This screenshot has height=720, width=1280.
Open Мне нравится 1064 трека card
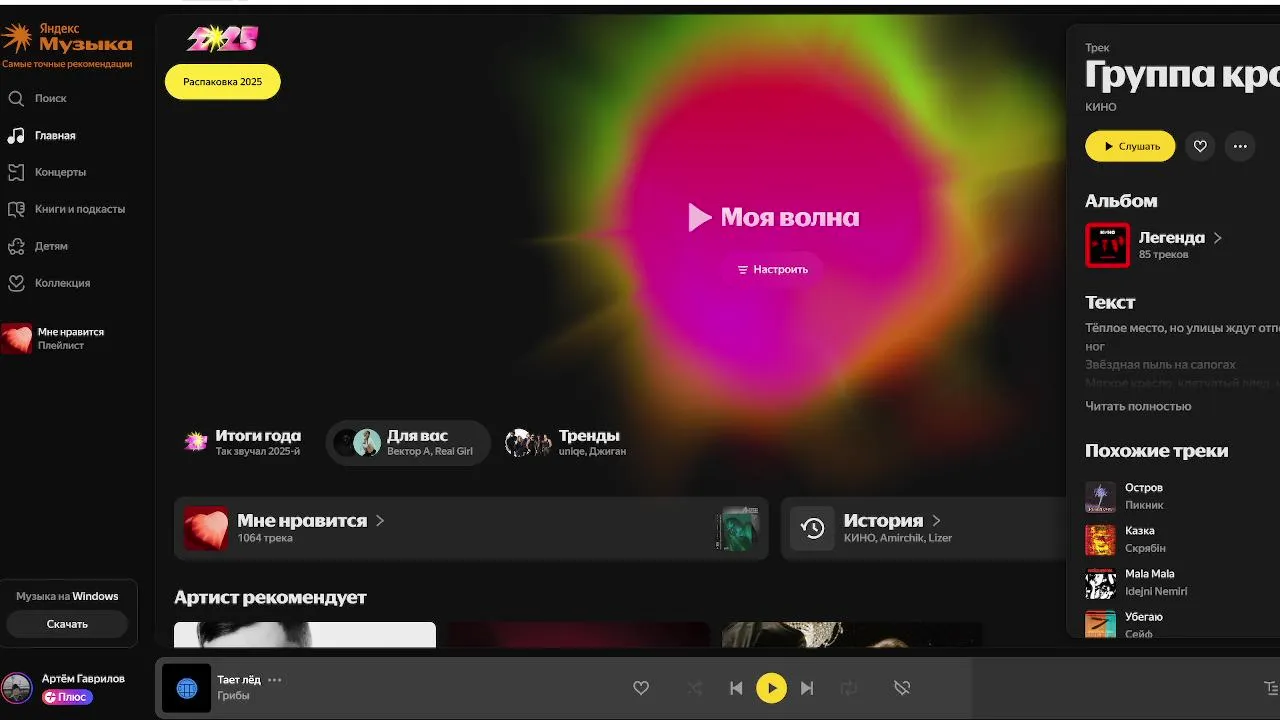471,528
